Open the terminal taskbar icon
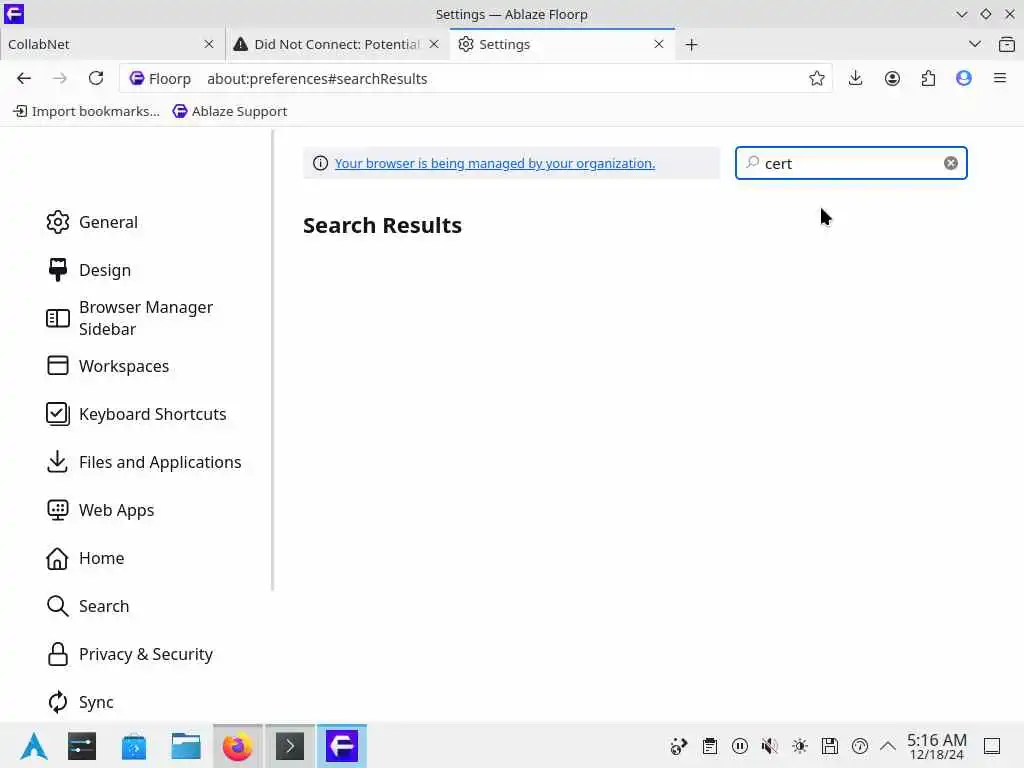 click(290, 746)
